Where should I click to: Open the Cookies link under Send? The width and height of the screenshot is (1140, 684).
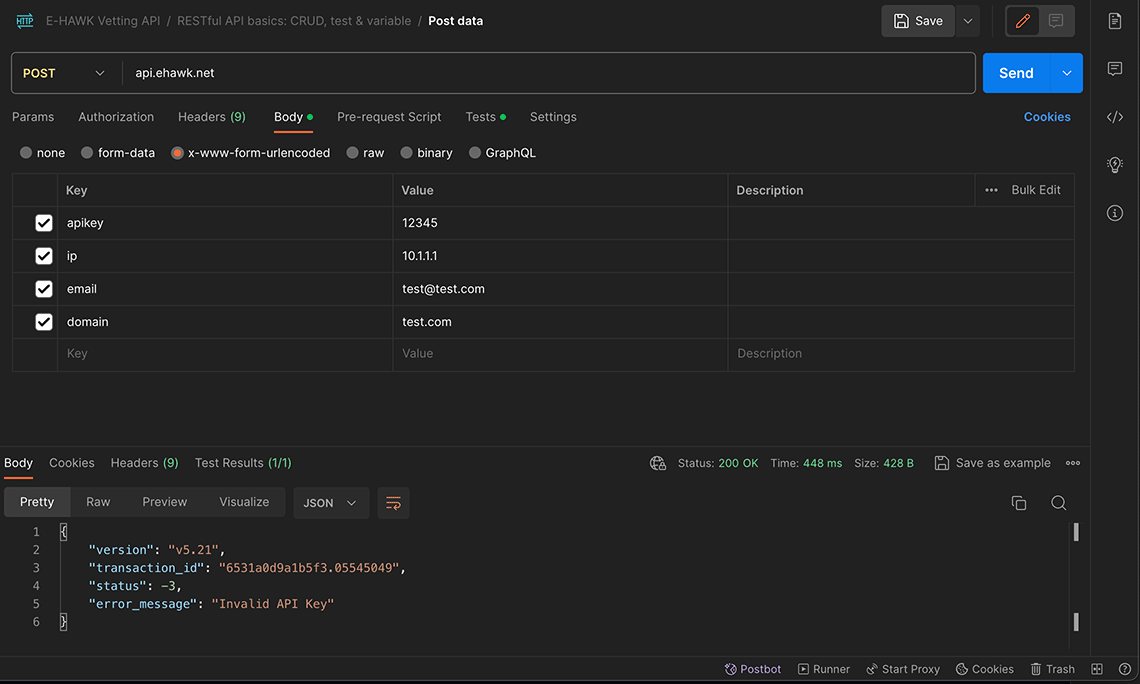click(x=1047, y=117)
